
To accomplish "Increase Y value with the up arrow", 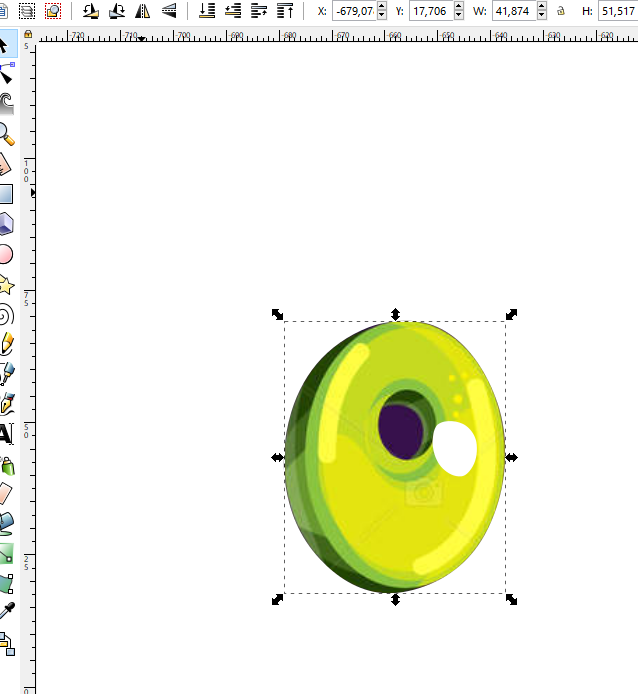I will point(458,7).
